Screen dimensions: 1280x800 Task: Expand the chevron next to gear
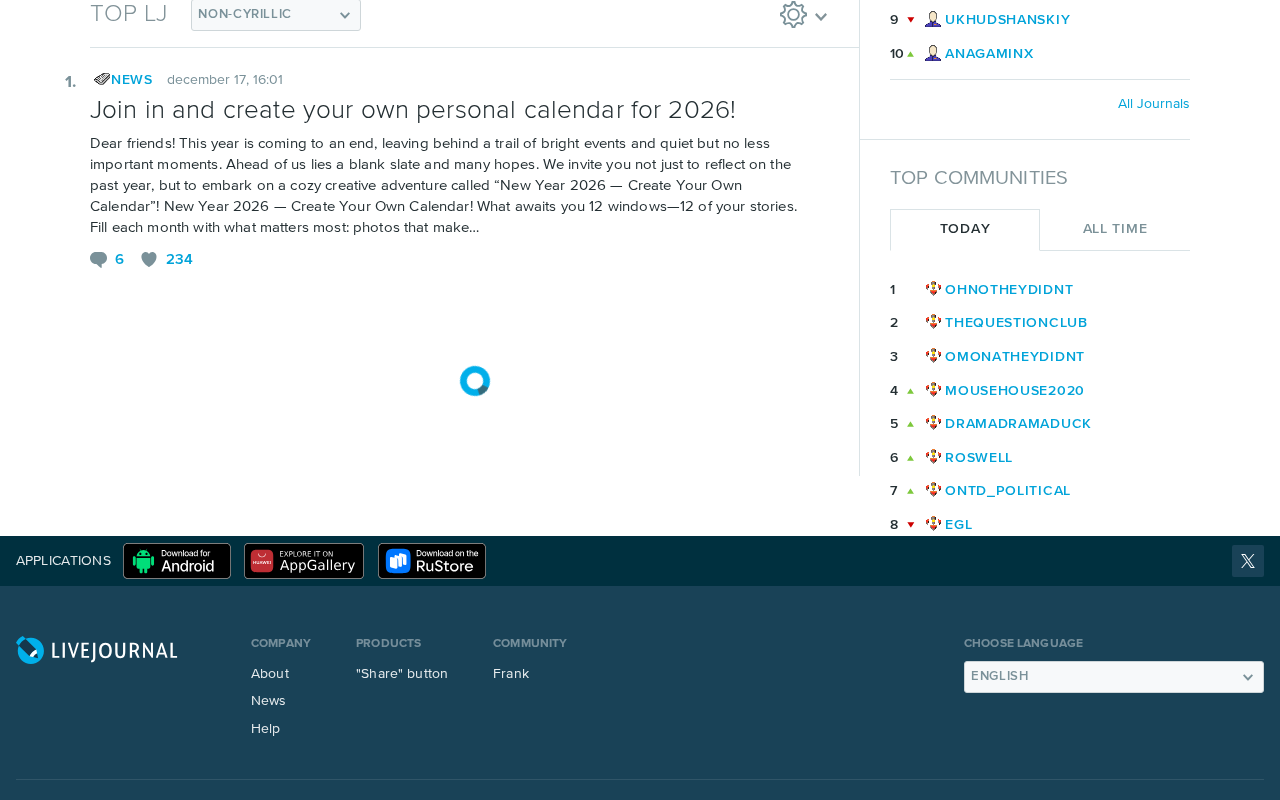pos(821,16)
